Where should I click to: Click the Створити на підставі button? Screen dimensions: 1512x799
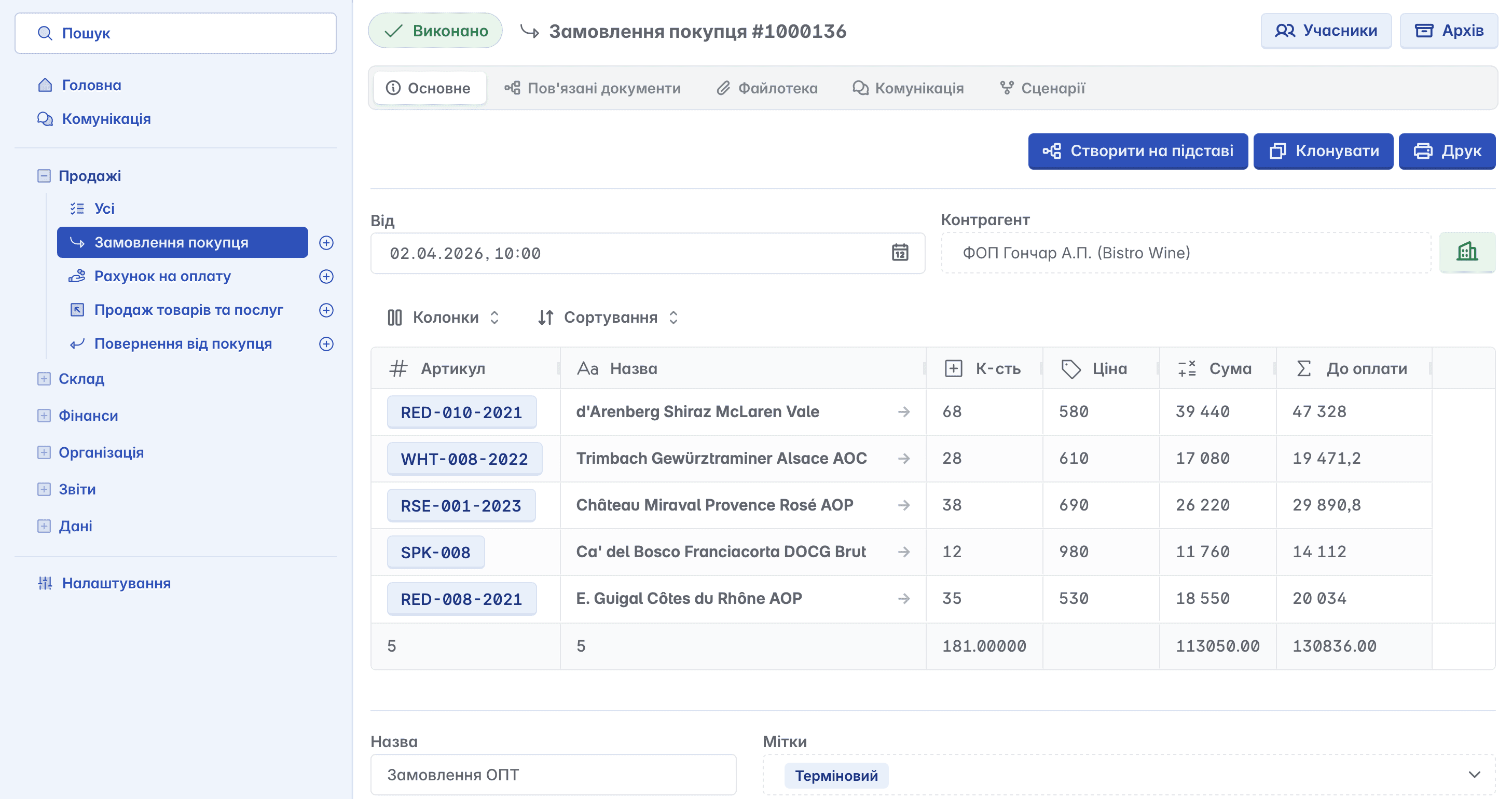1137,151
